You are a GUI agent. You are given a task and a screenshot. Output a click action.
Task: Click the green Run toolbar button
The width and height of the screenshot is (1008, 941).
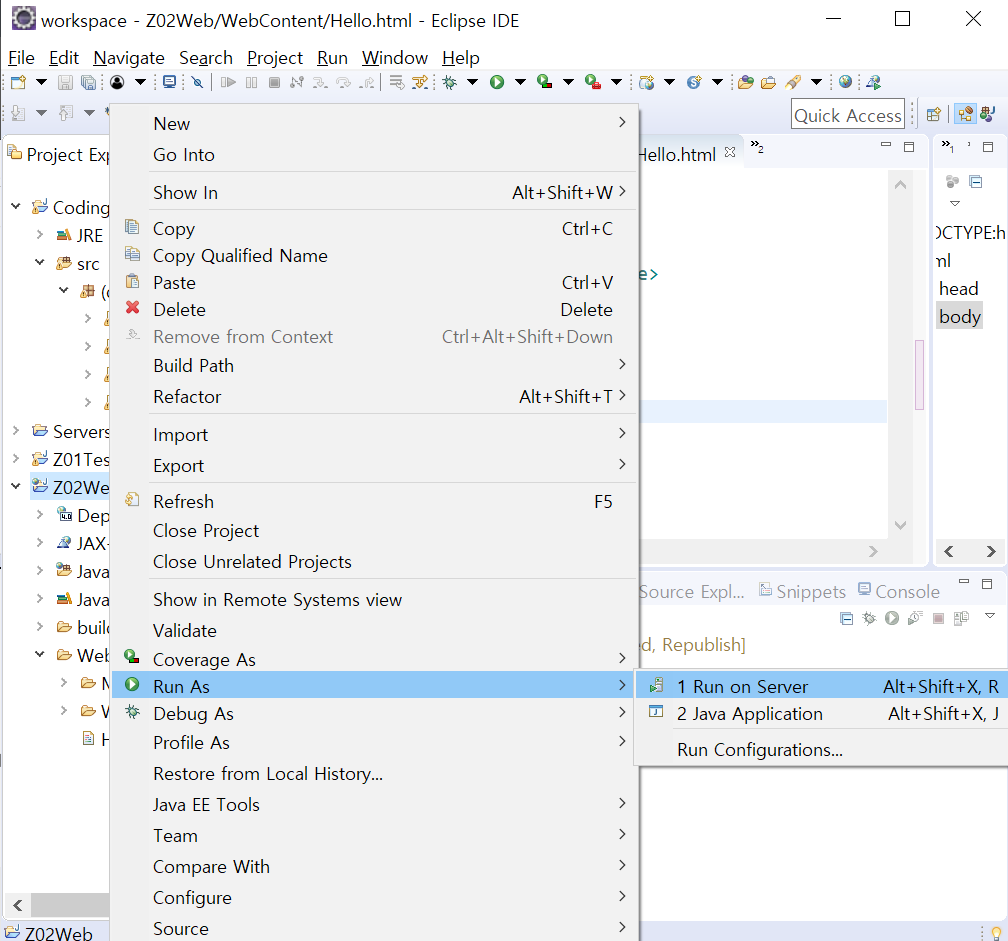click(x=497, y=82)
